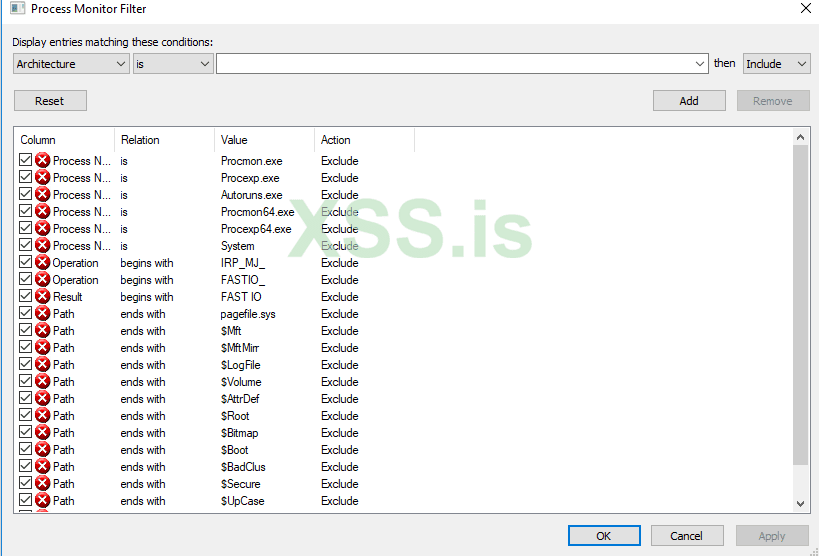Click the Remove filter button

point(773,101)
